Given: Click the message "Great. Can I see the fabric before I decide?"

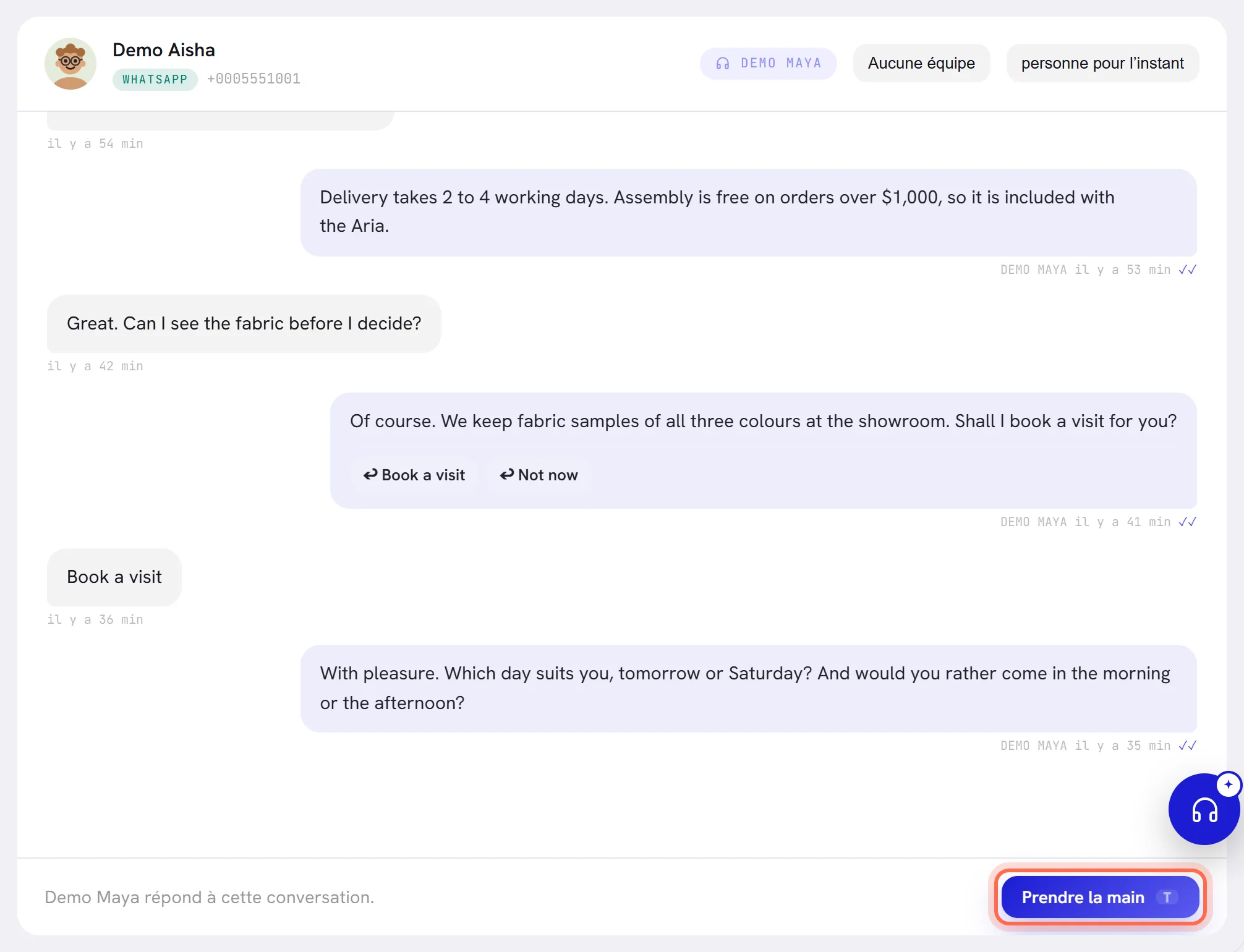Looking at the screenshot, I should (244, 323).
